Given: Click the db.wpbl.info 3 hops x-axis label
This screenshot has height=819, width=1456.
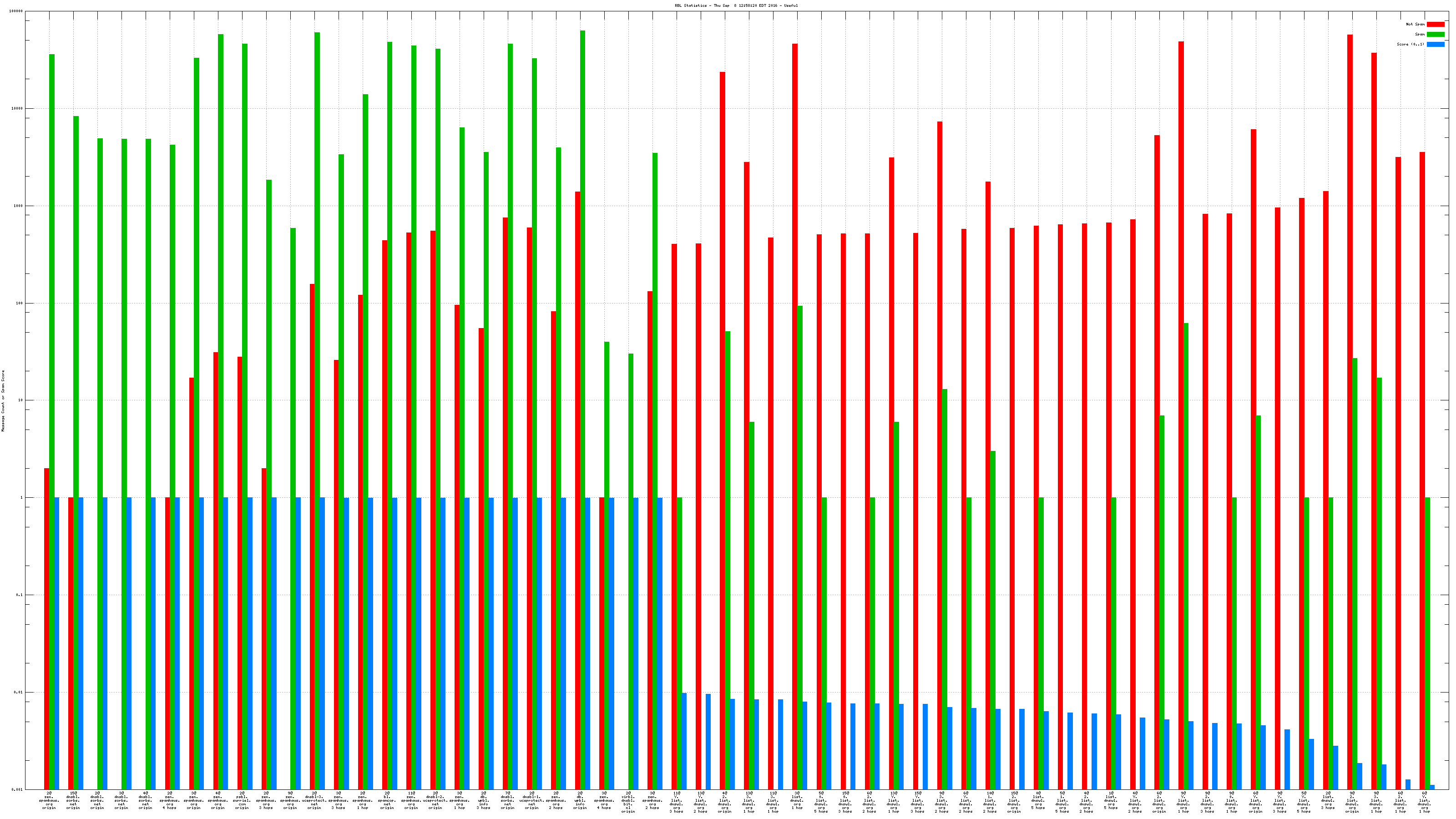Looking at the screenshot, I should [x=483, y=800].
